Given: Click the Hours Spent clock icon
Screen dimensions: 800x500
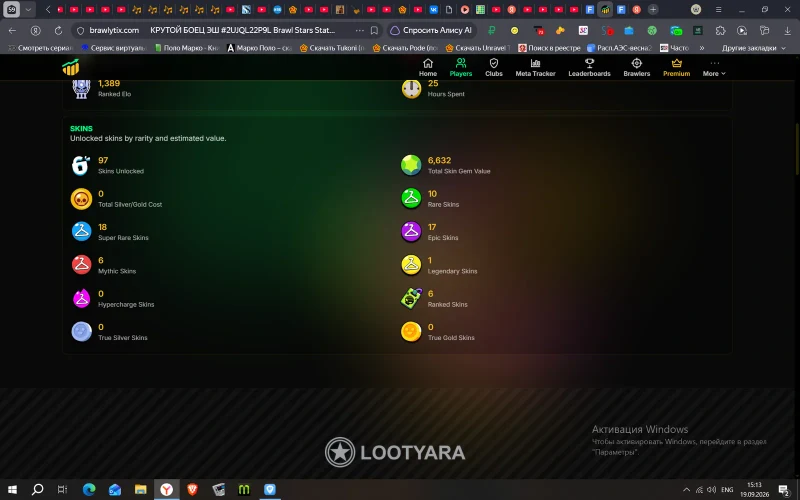Looking at the screenshot, I should (411, 89).
